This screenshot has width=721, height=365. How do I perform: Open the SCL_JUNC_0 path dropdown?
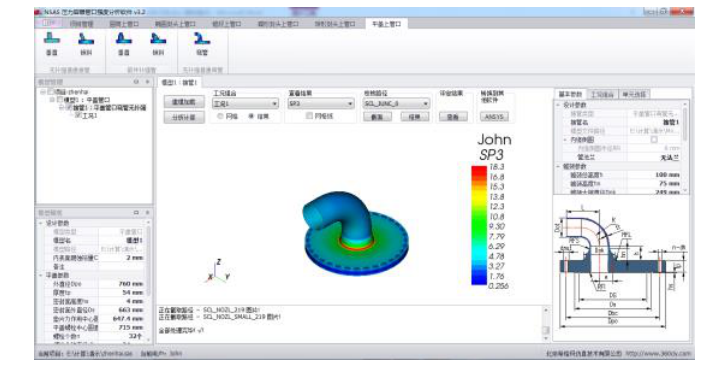396,104
